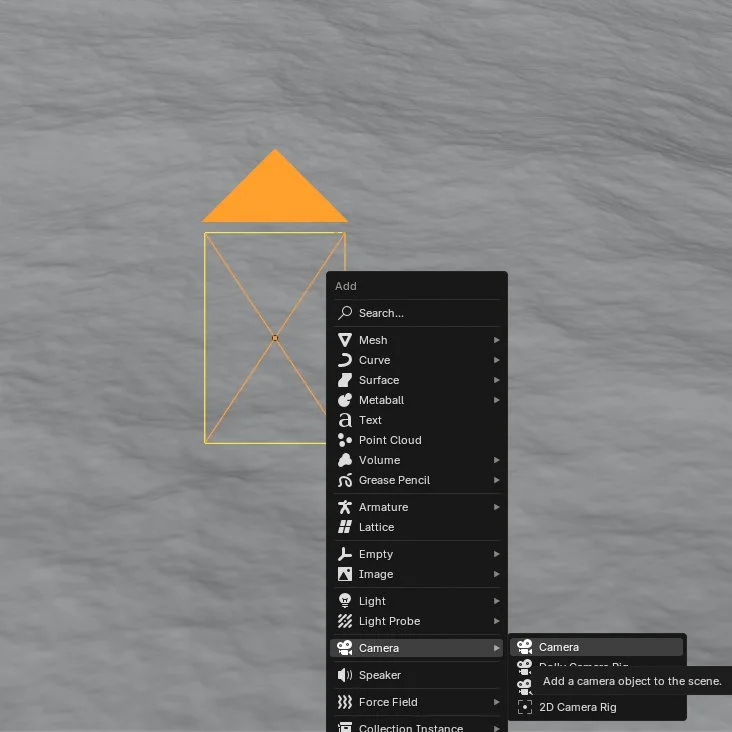Click the orange triangle of selected camera
Viewport: 732px width, 732px height.
pos(275,194)
